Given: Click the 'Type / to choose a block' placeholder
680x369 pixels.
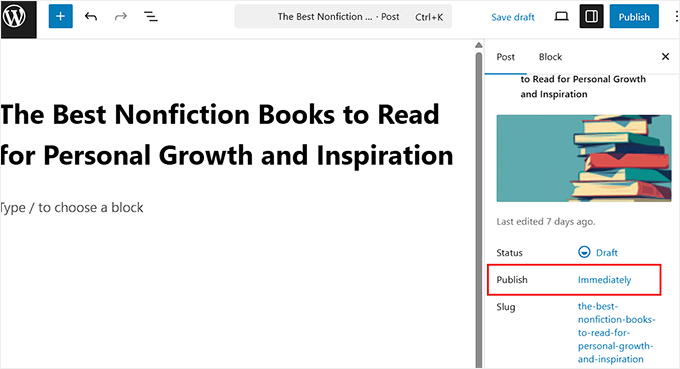Looking at the screenshot, I should click(x=72, y=208).
